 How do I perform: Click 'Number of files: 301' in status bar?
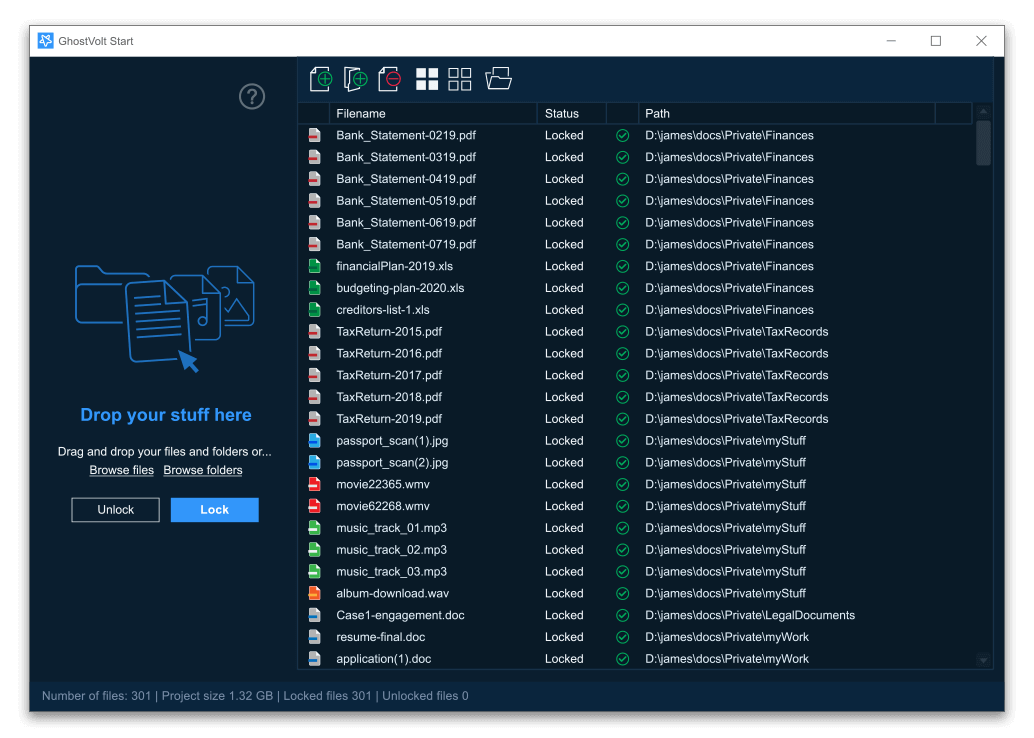pyautogui.click(x=96, y=696)
